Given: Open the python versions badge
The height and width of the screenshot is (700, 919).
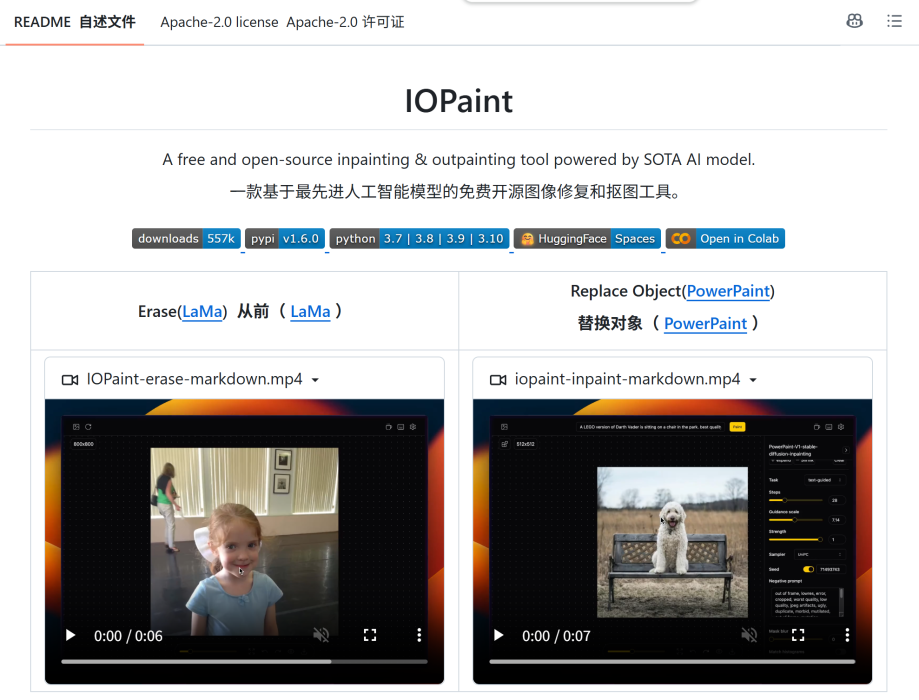Looking at the screenshot, I should coord(419,239).
